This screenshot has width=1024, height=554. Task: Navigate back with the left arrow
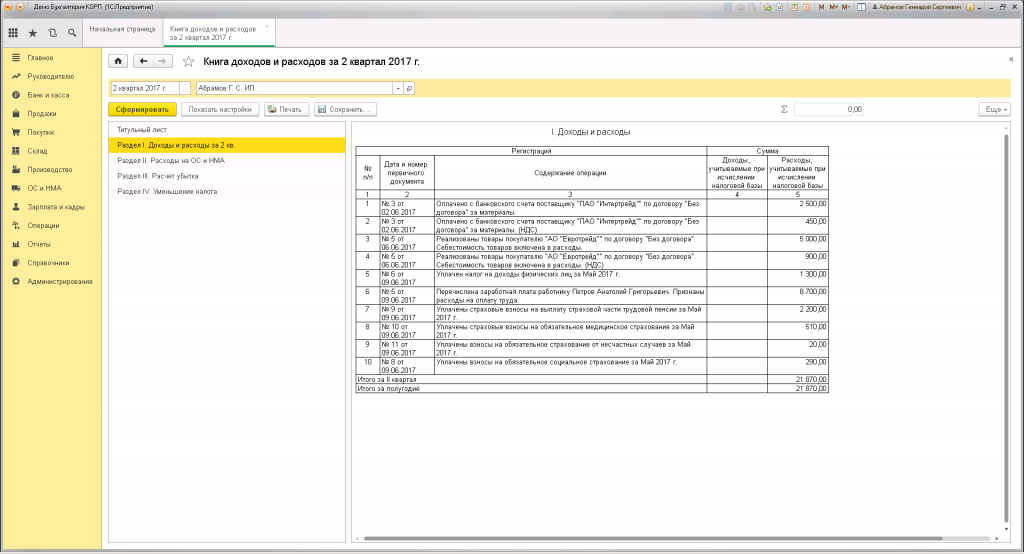tap(143, 61)
